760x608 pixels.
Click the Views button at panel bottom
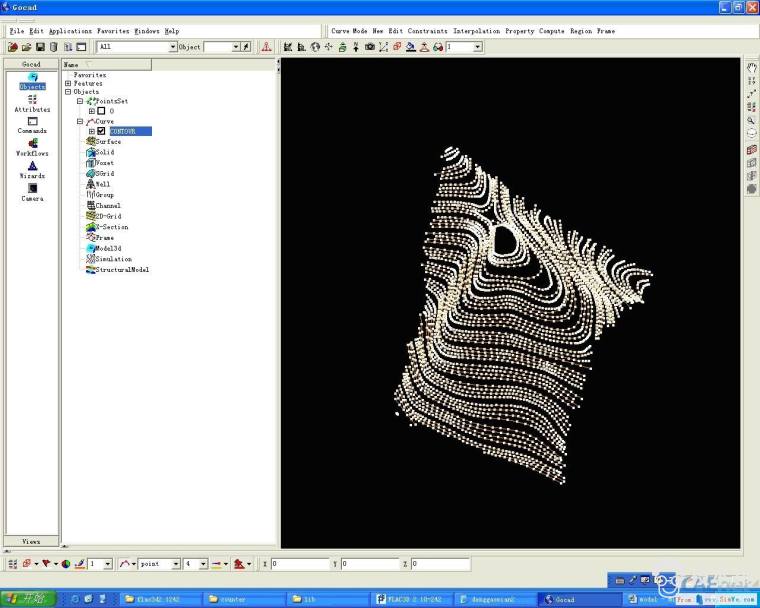pos(31,541)
